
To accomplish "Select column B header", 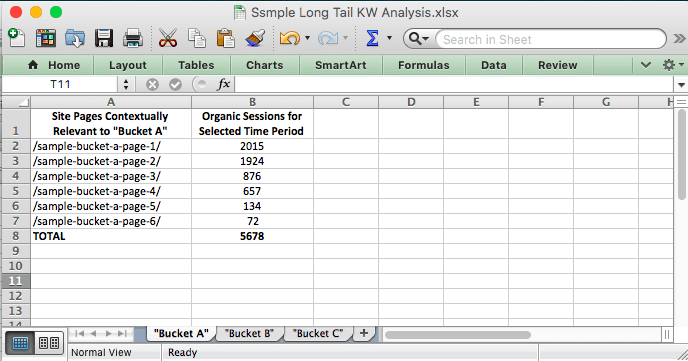I will (x=252, y=102).
